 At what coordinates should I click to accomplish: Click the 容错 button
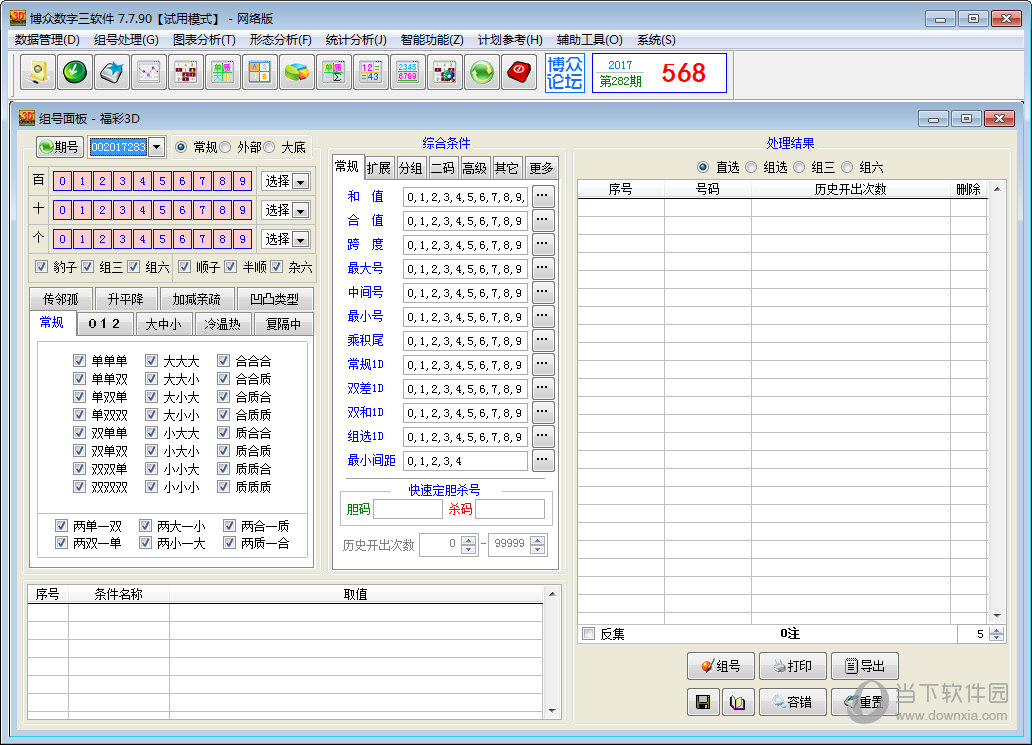coord(792,702)
